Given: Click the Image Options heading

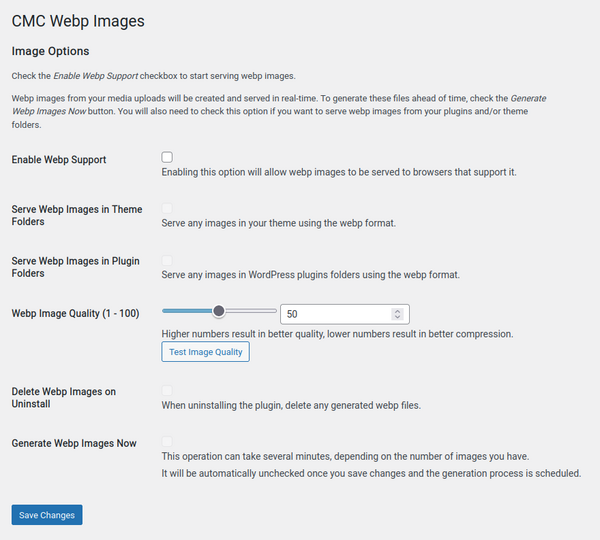Looking at the screenshot, I should 50,51.
